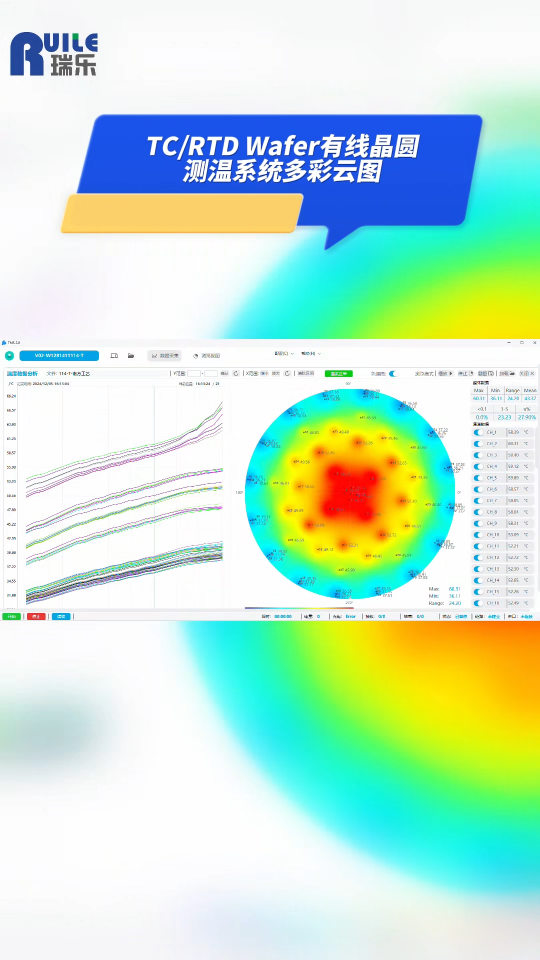This screenshot has height=960, width=540.
Task: Toggle channel CH_16 switch
Action: [x=478, y=603]
